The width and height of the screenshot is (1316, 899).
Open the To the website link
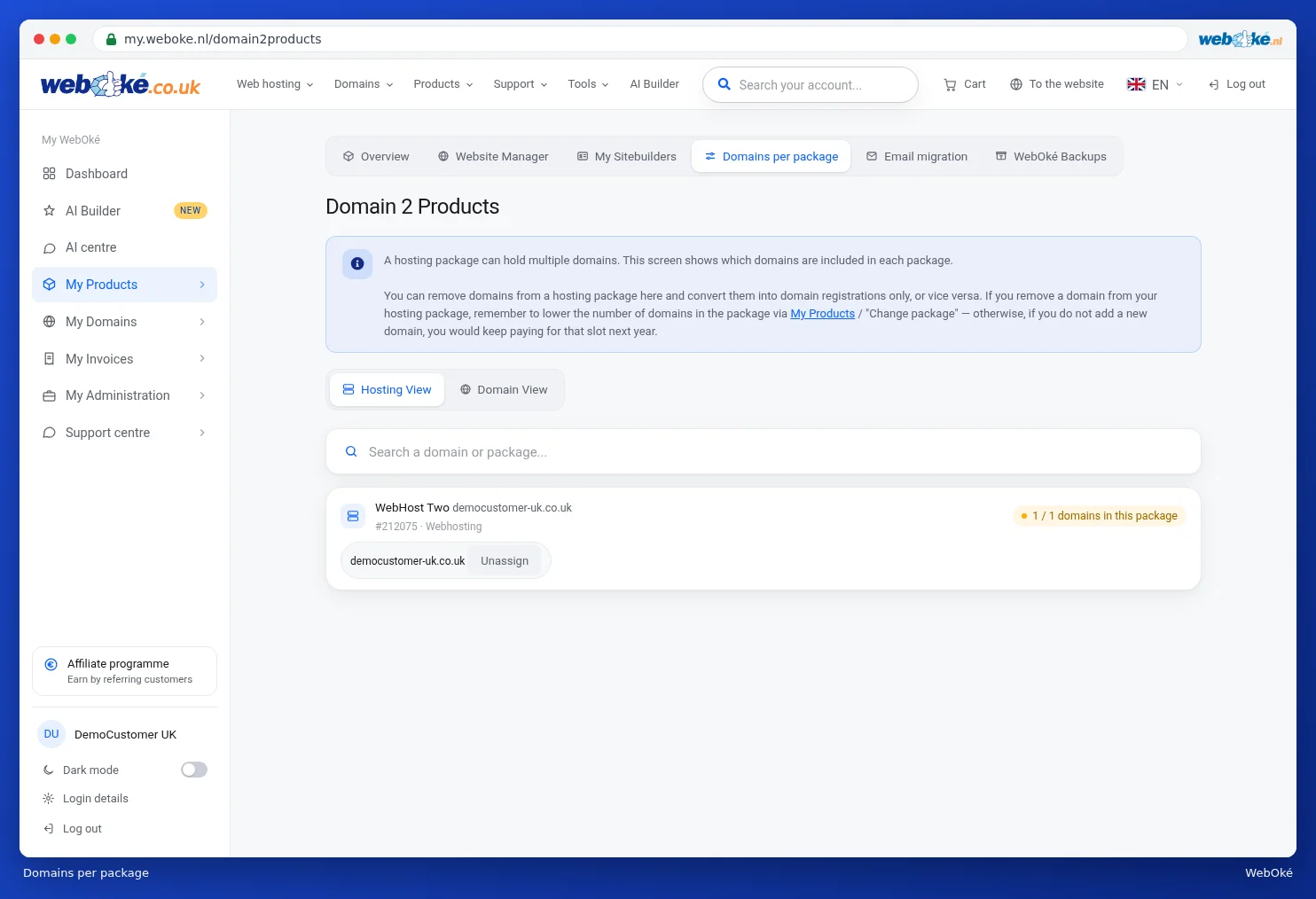(x=1057, y=84)
